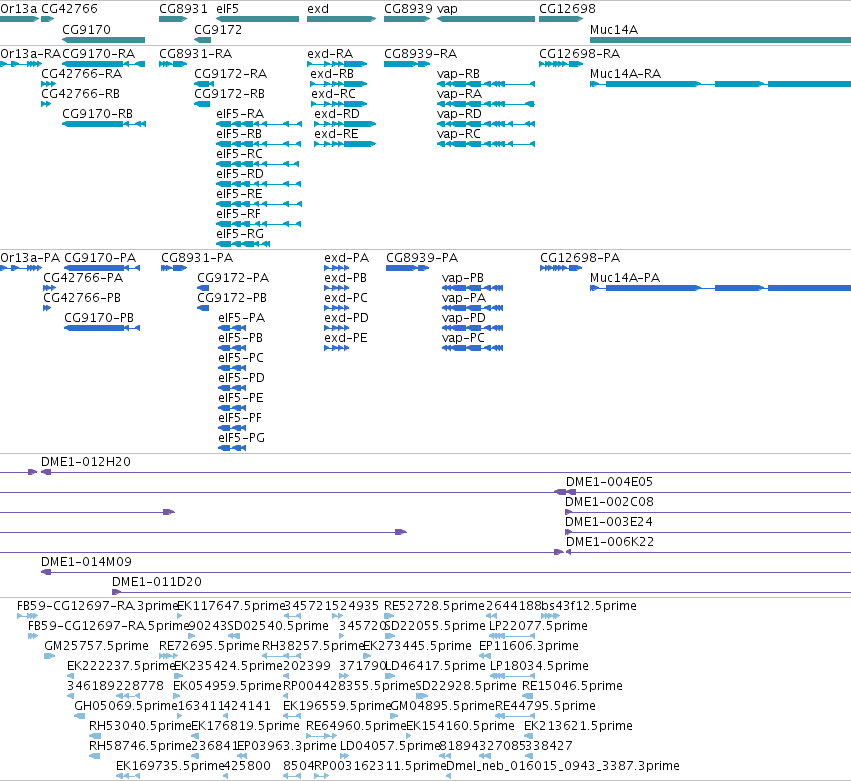The width and height of the screenshot is (851, 781).
Task: Select the vap-PB protein label
Action: click(462, 277)
